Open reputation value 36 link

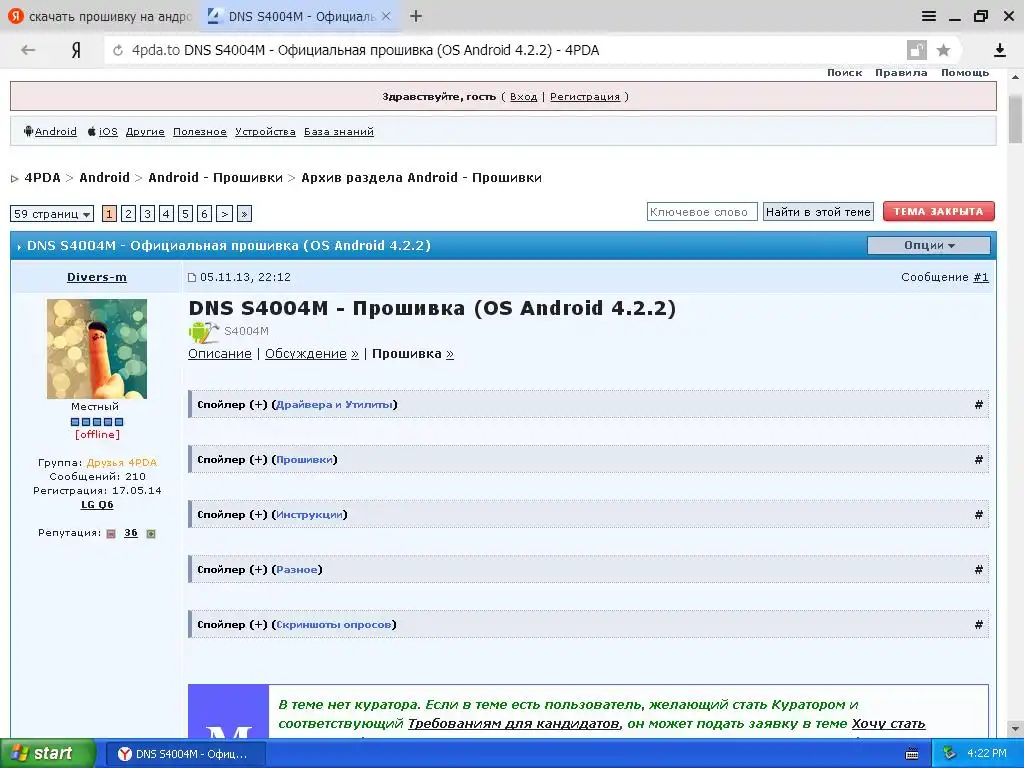(131, 533)
